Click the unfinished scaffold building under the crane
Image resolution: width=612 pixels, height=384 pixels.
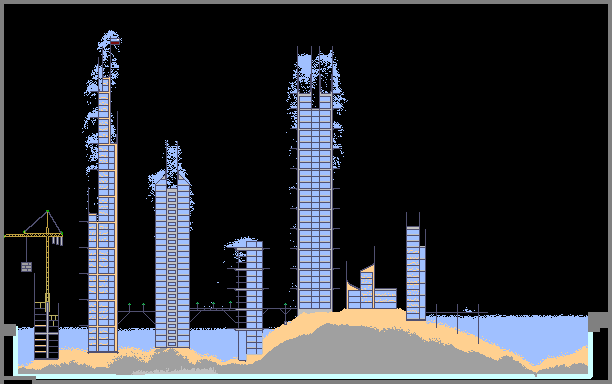point(46,330)
